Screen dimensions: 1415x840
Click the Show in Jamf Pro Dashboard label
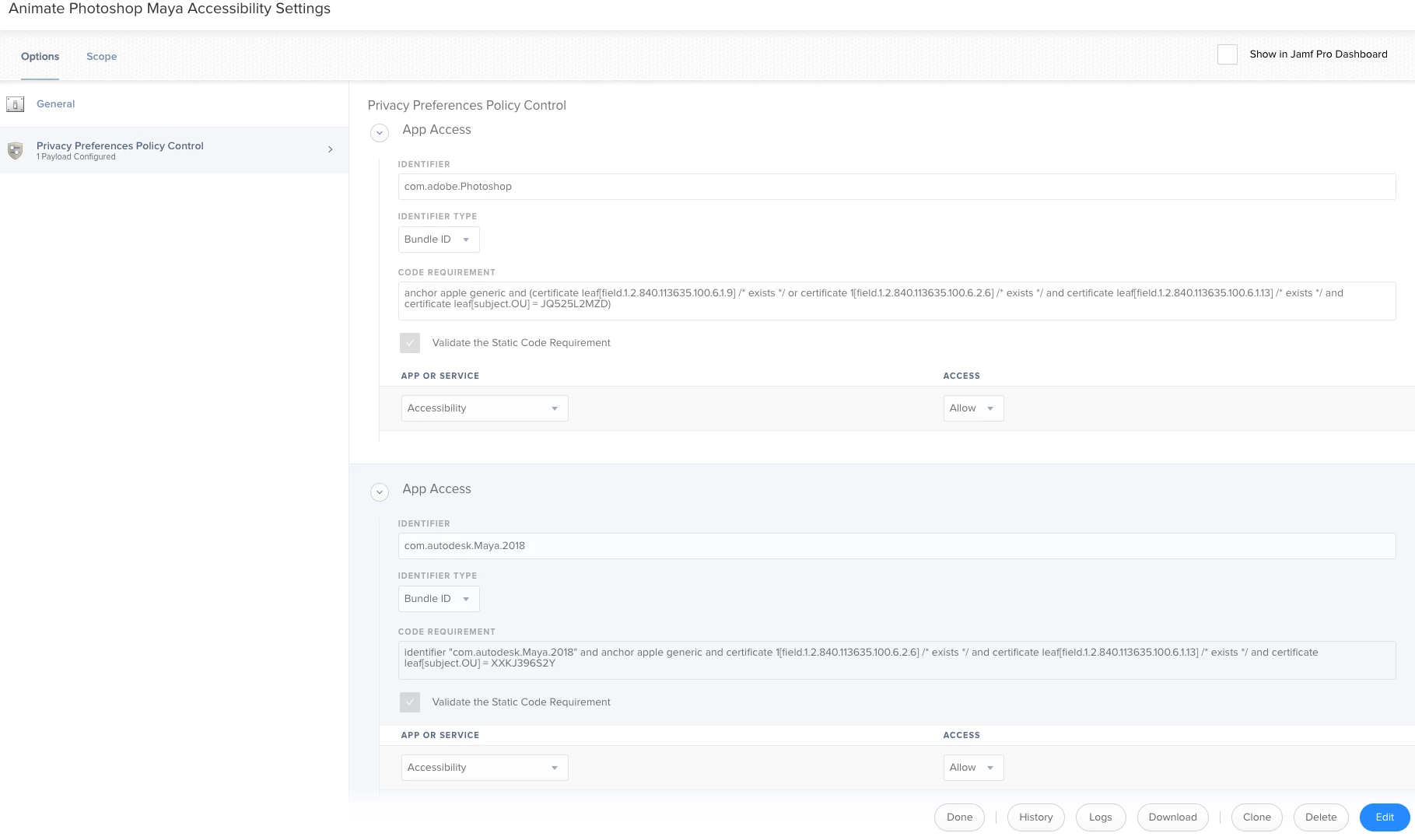[1319, 54]
